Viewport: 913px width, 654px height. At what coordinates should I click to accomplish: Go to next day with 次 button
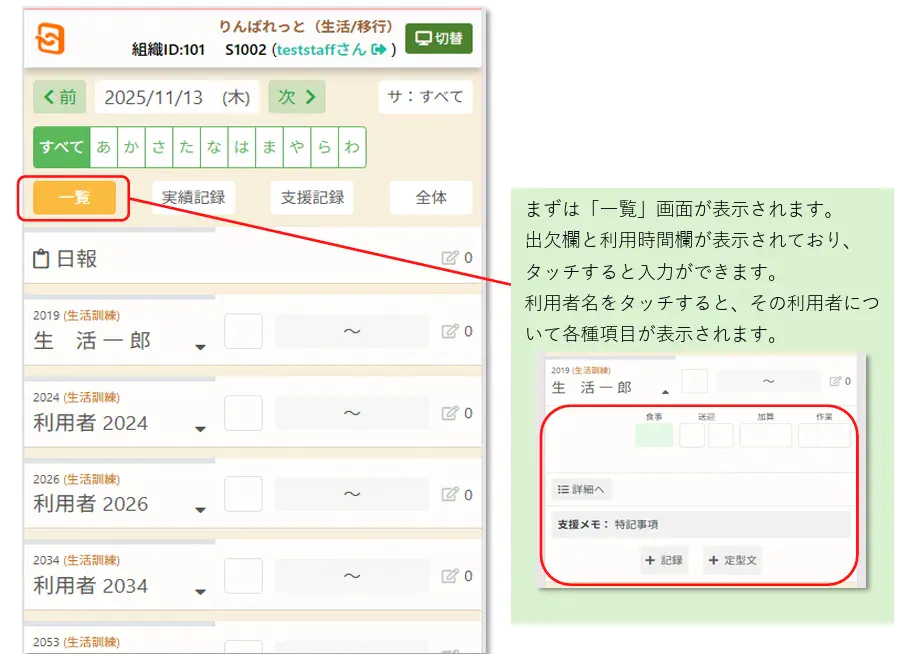(x=296, y=97)
